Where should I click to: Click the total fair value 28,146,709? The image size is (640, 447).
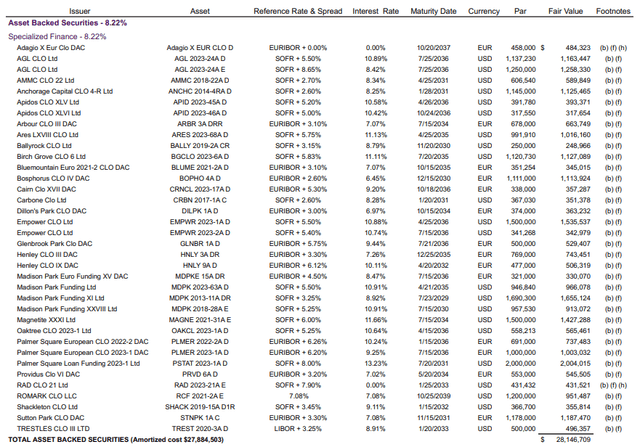pos(573,440)
